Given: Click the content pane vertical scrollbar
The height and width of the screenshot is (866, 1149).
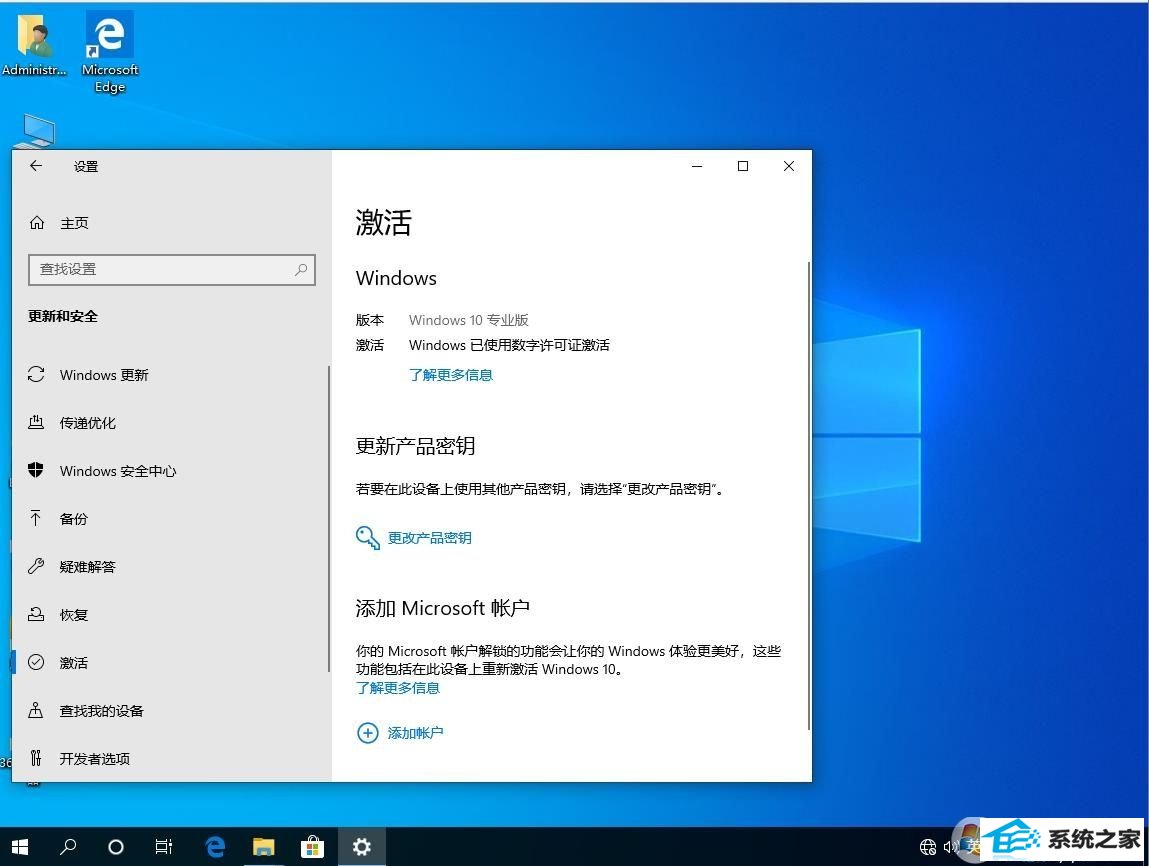Looking at the screenshot, I should [809, 495].
